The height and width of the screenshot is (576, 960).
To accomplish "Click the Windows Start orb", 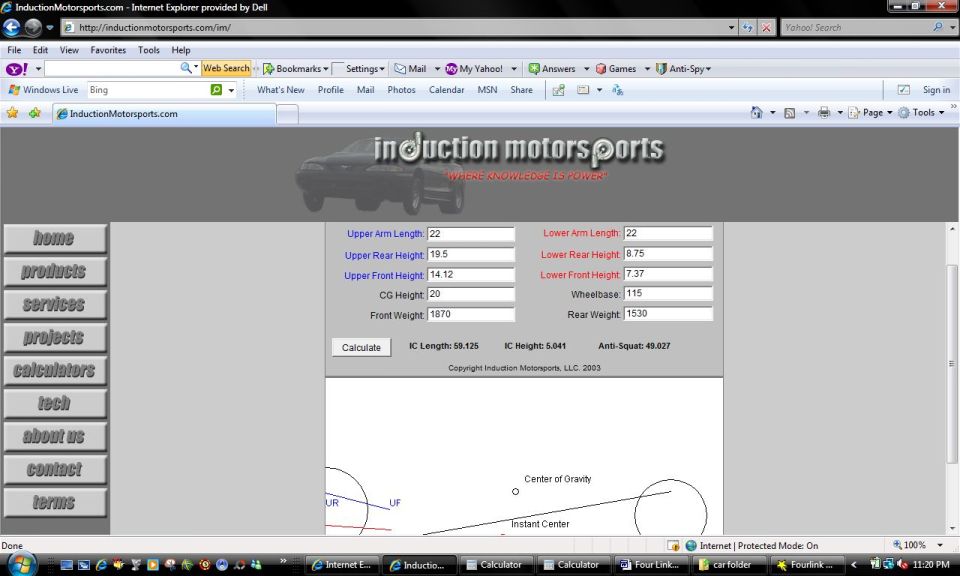I will [21, 564].
